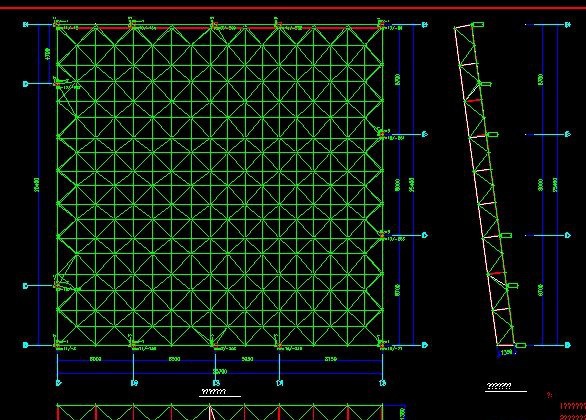Pick the rightmost axis bubble beneath the plan view
Image resolution: width=586 pixels, height=420 pixels.
point(382,383)
